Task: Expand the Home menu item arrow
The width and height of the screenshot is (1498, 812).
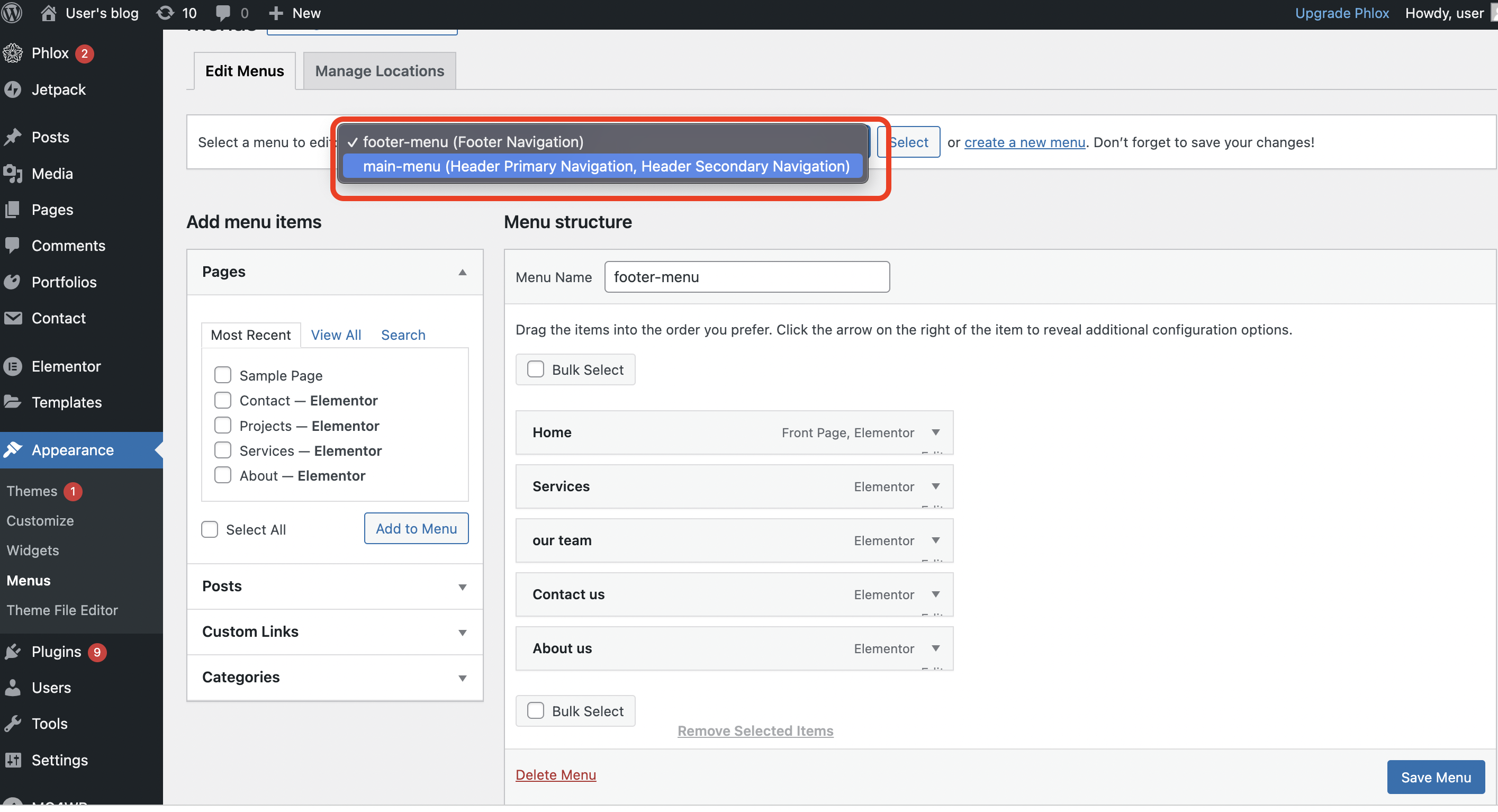Action: (x=936, y=432)
